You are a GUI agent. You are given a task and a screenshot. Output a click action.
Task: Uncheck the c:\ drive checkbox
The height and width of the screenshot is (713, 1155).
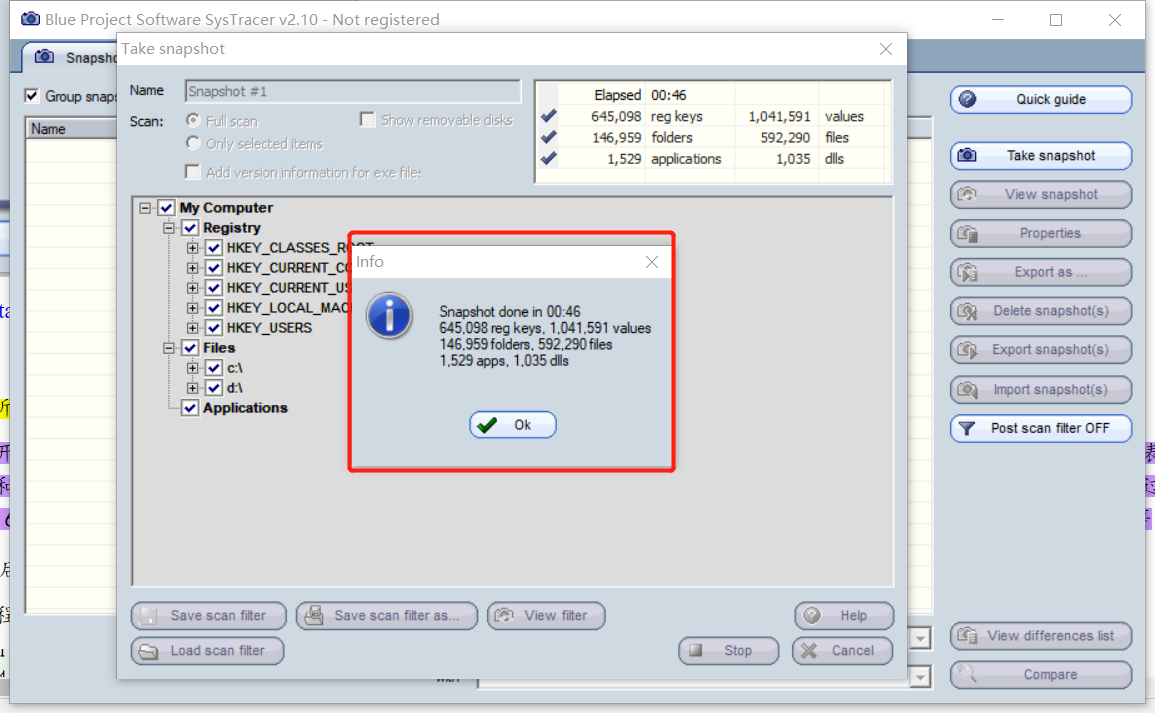click(214, 368)
